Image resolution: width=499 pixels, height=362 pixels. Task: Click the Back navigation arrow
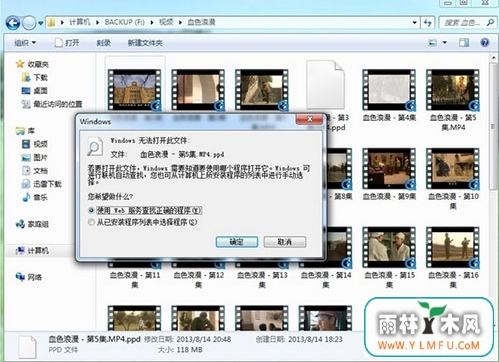(13, 23)
